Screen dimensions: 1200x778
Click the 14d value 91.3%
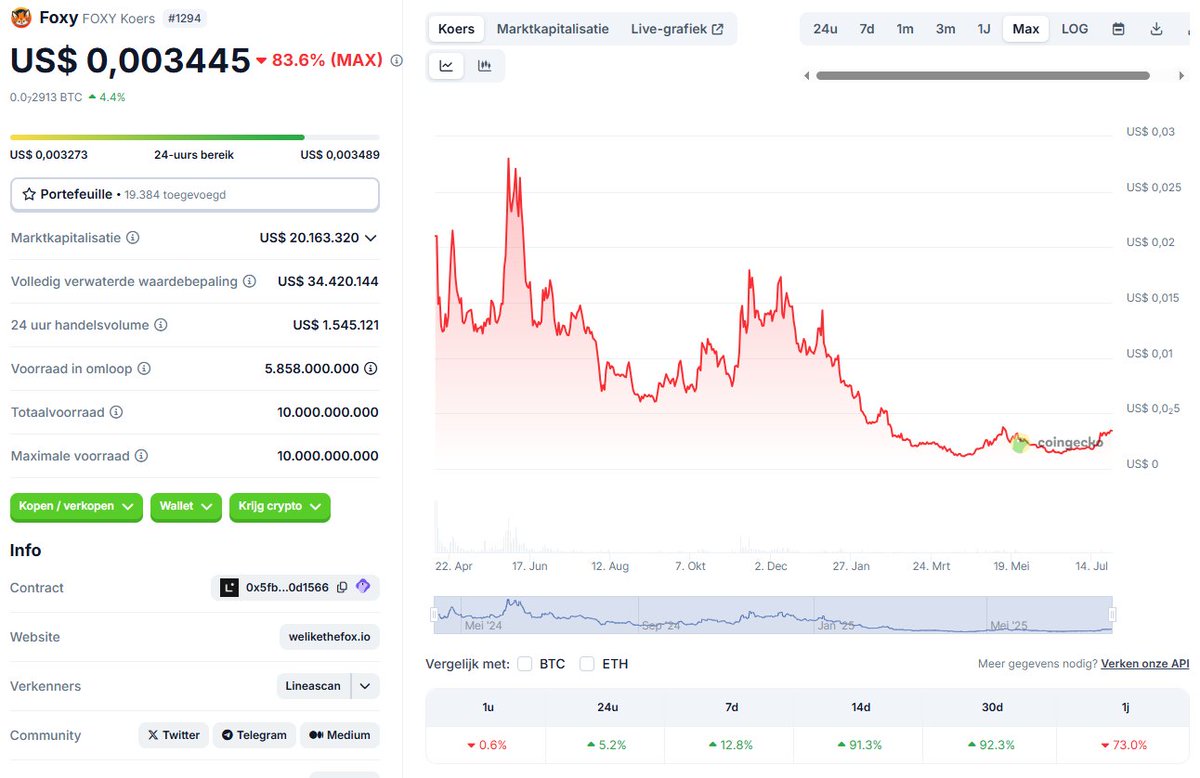861,745
